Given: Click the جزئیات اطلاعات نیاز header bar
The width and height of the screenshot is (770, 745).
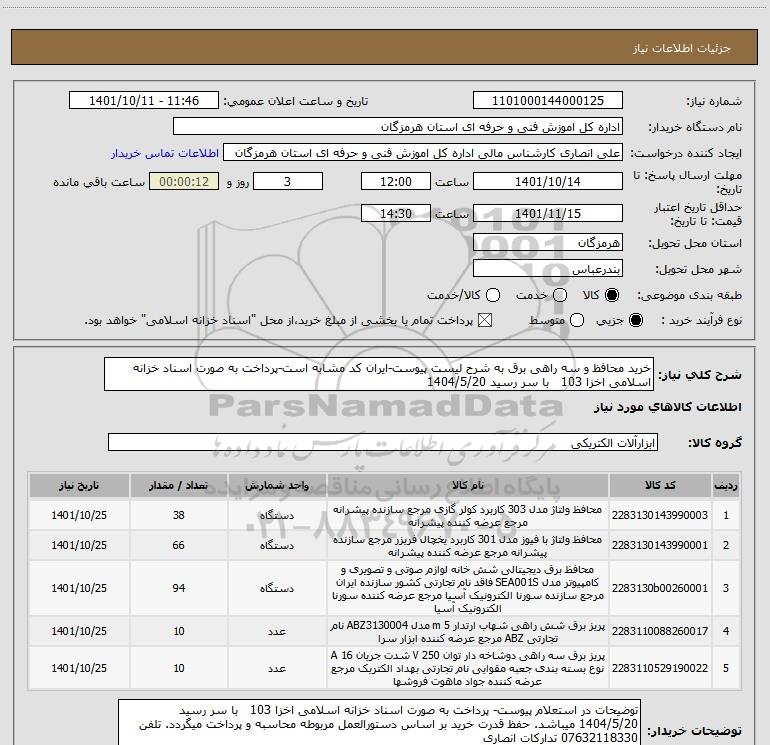Looking at the screenshot, I should click(x=385, y=47).
